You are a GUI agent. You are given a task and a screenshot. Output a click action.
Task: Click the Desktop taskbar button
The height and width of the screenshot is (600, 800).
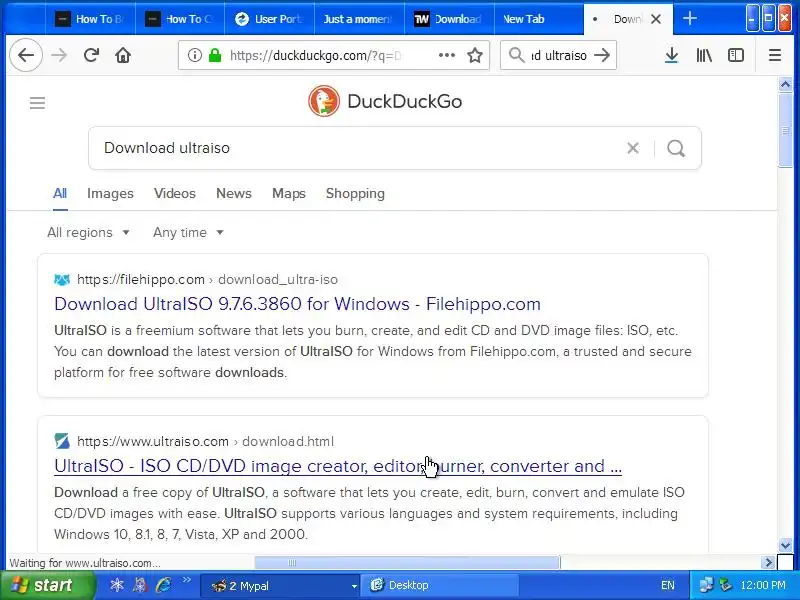[439, 585]
